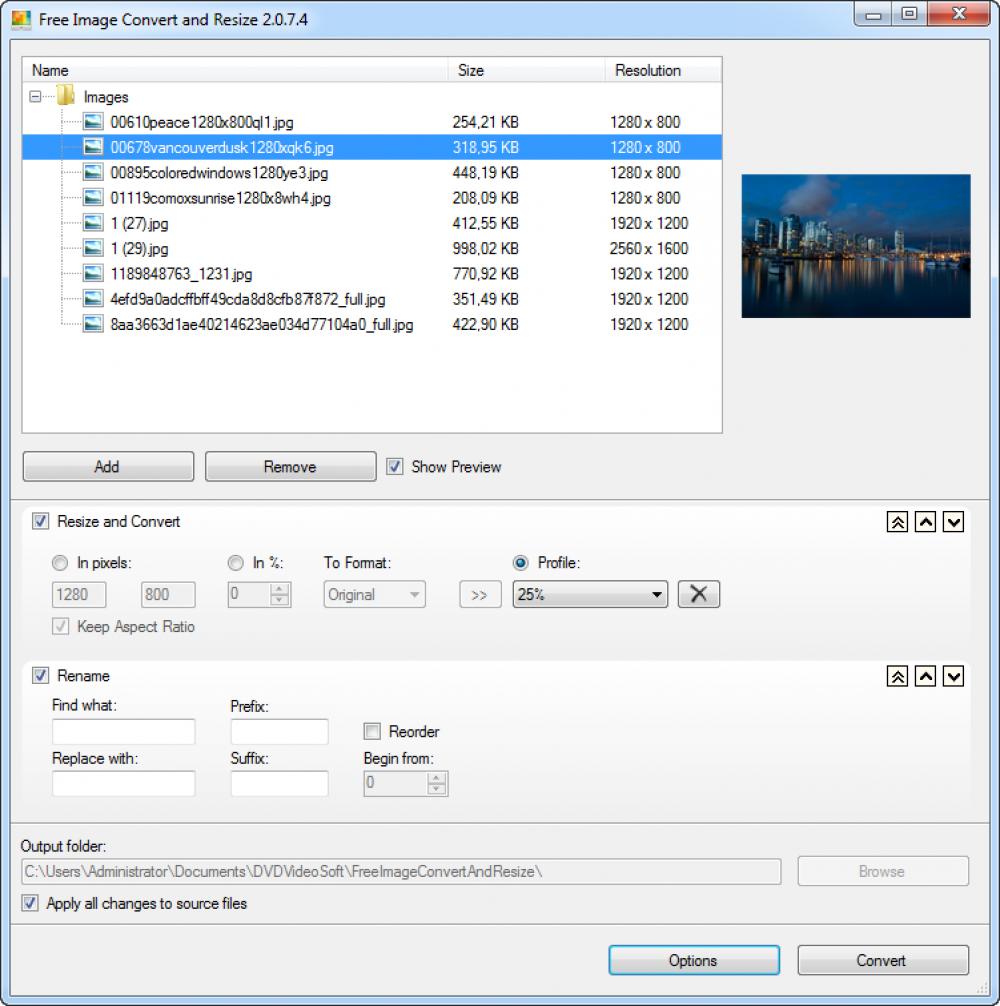Click the >> apply profile icon
The width and height of the screenshot is (1000, 1006).
pyautogui.click(x=480, y=594)
